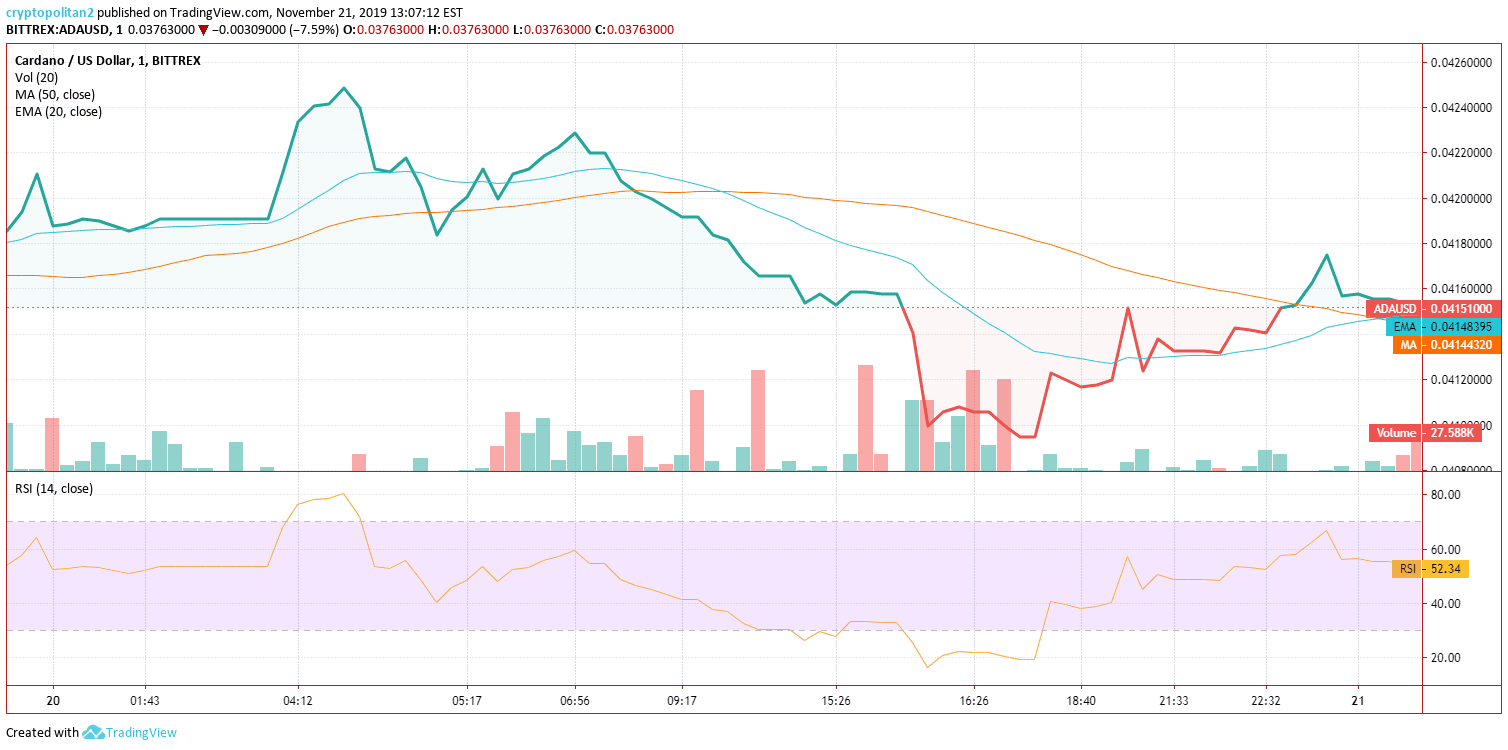Screen dimensions: 1508x750
Task: Click the 15:26 time axis label
Action: coord(836,700)
